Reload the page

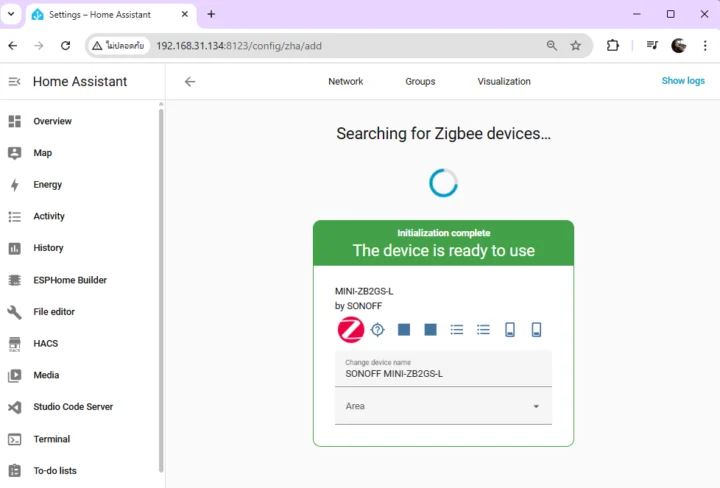pos(66,45)
